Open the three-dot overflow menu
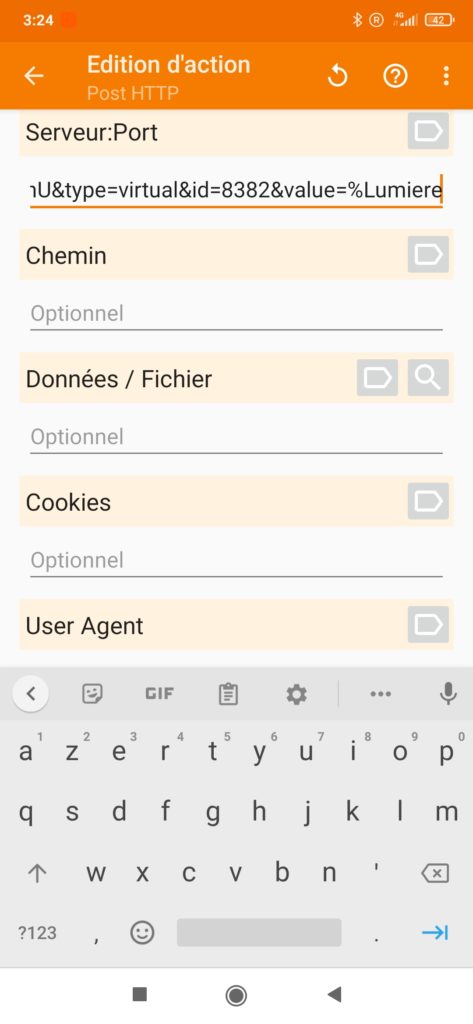473x1024 pixels. click(446, 76)
